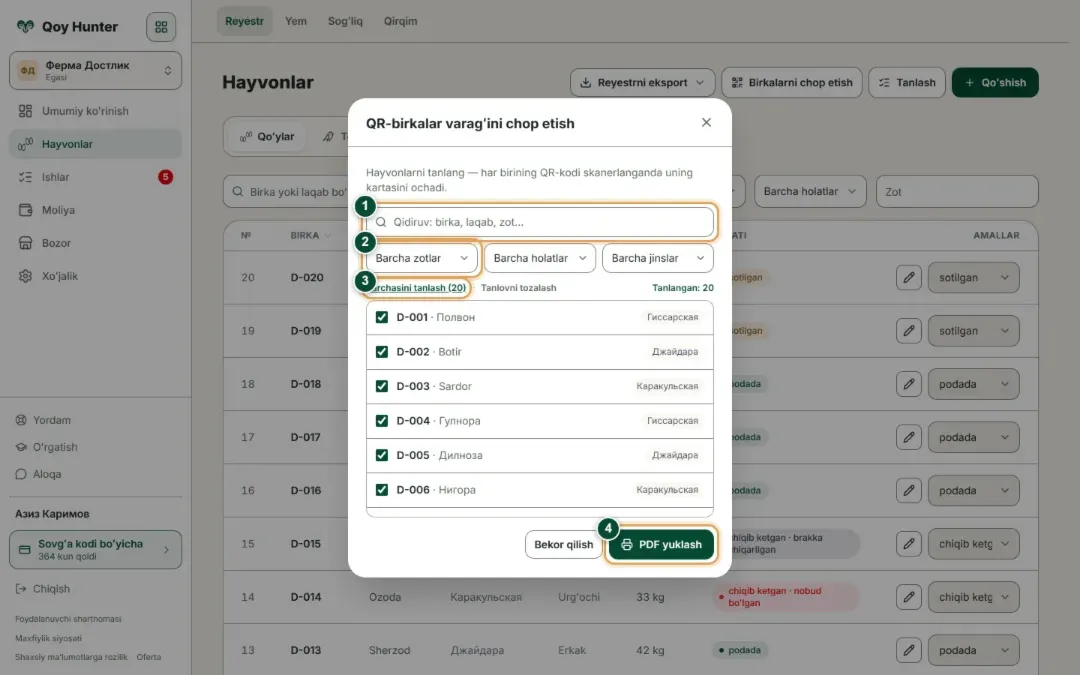
Task: Uncheck the D-005 Дилноза checkbox
Action: [382, 455]
